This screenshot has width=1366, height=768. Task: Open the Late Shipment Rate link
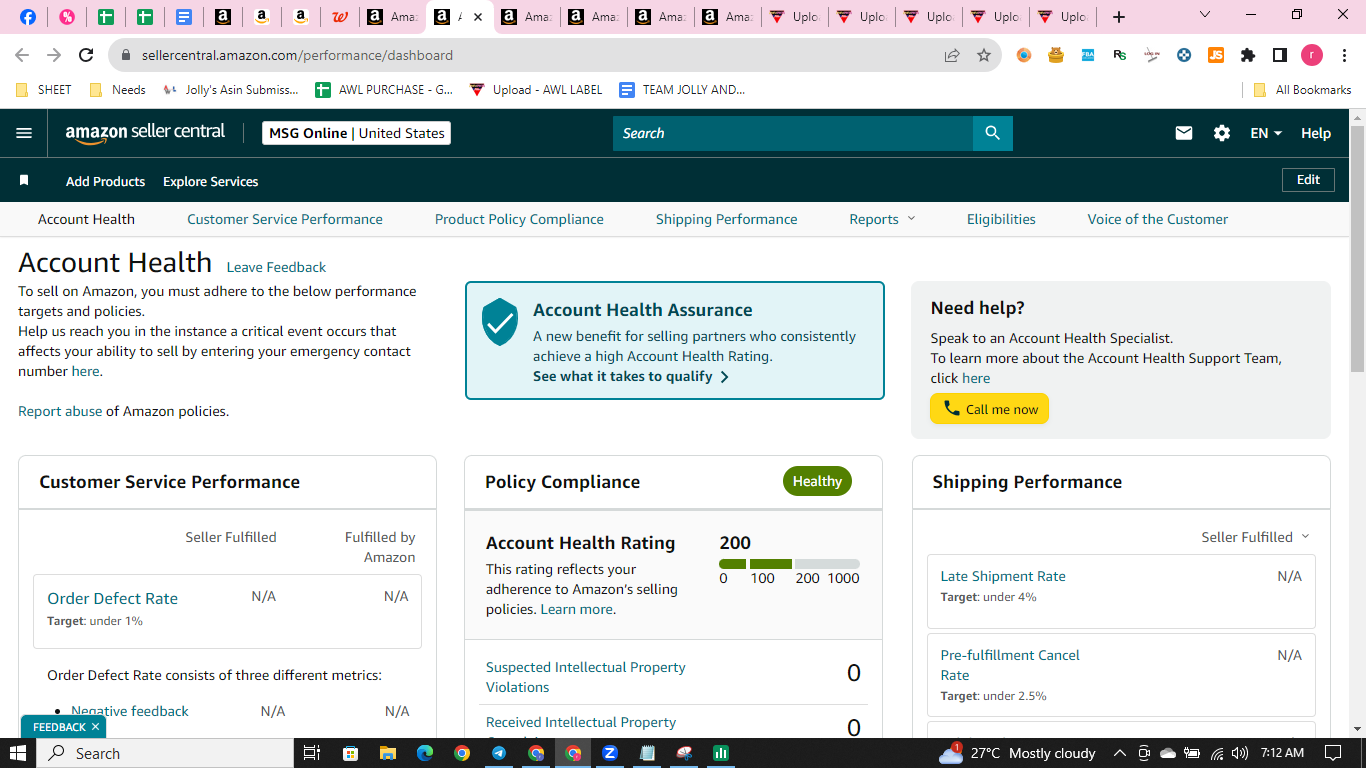coord(1003,576)
